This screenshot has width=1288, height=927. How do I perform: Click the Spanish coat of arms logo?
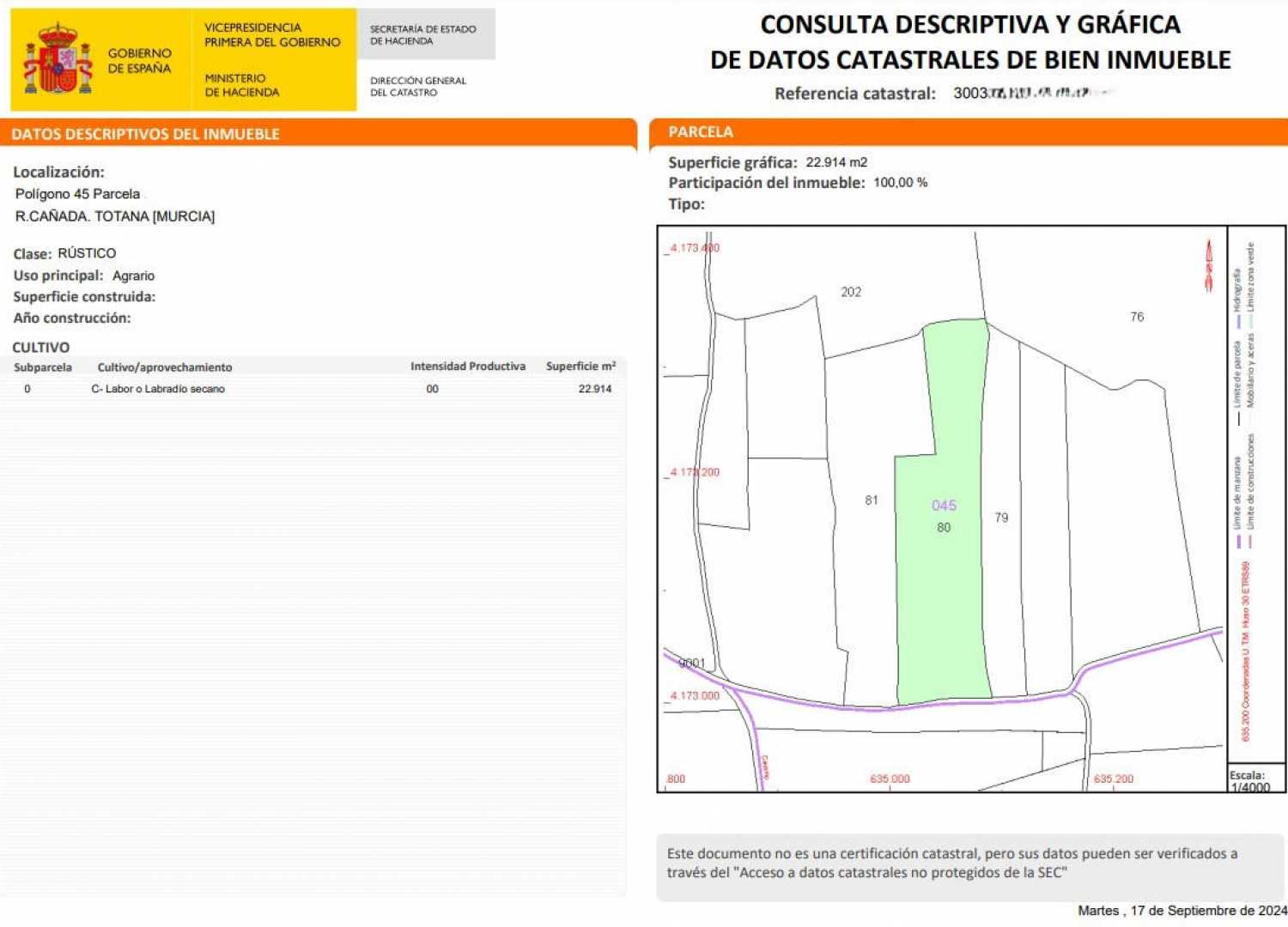pyautogui.click(x=58, y=59)
